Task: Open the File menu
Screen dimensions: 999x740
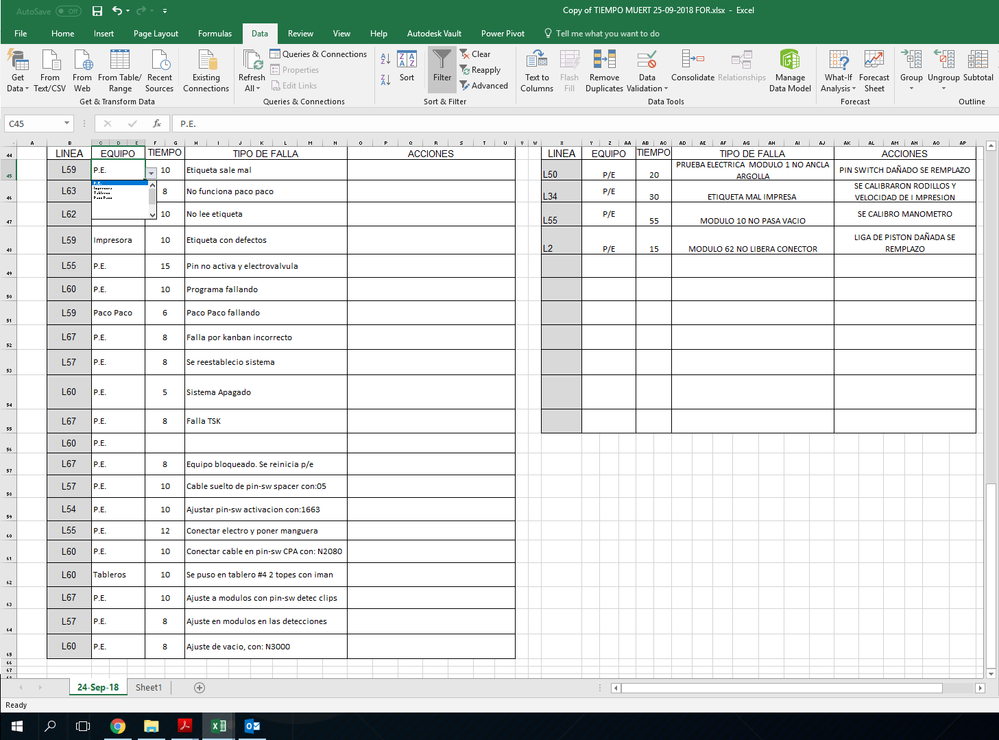Action: (x=20, y=34)
